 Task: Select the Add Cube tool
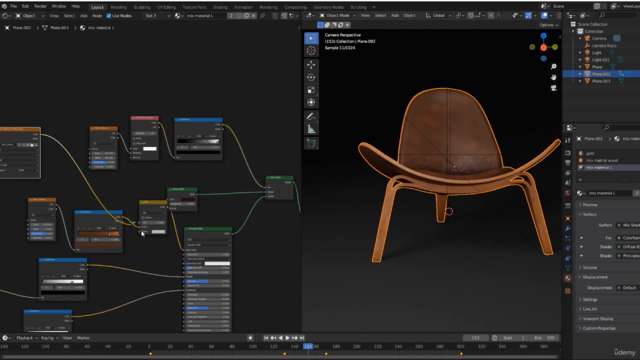tap(311, 144)
